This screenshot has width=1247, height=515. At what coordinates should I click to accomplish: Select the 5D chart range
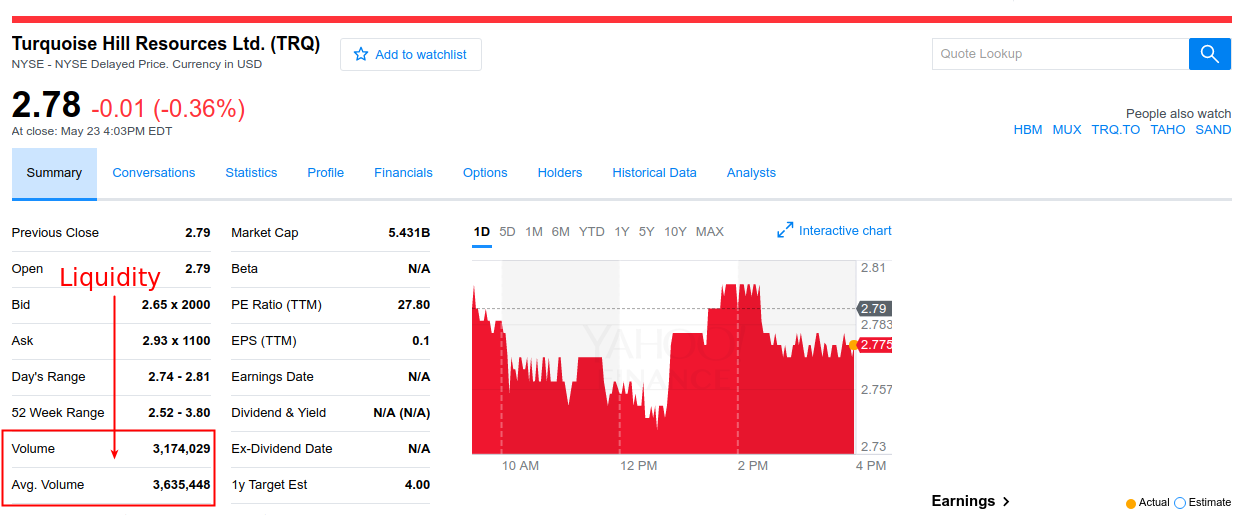[507, 232]
